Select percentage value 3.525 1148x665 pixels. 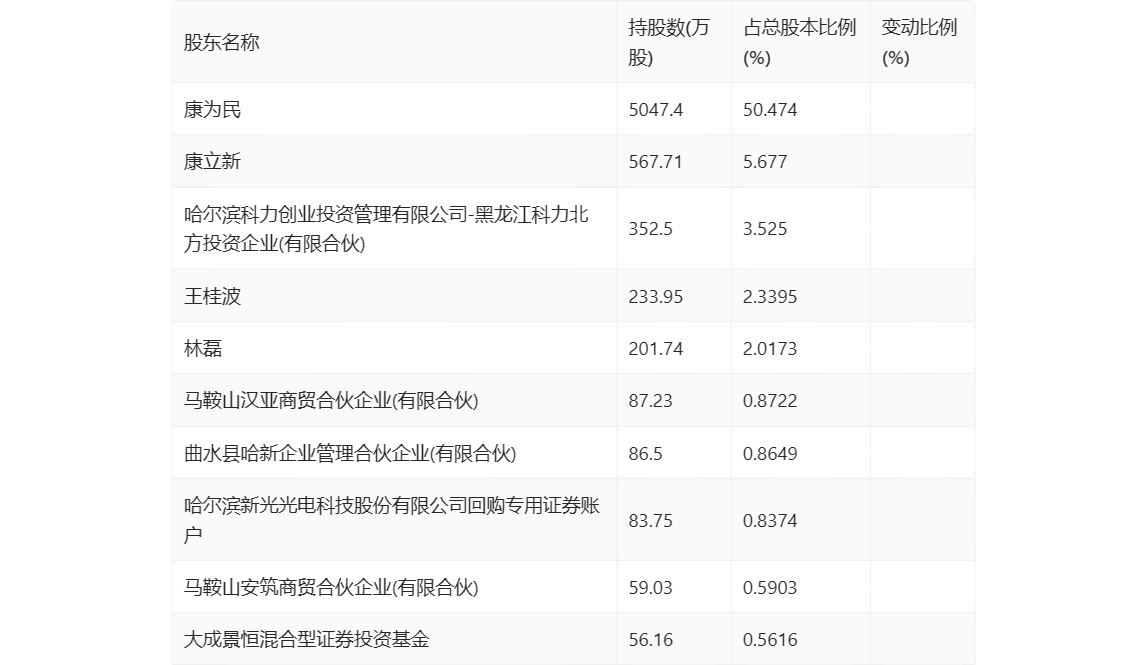764,229
